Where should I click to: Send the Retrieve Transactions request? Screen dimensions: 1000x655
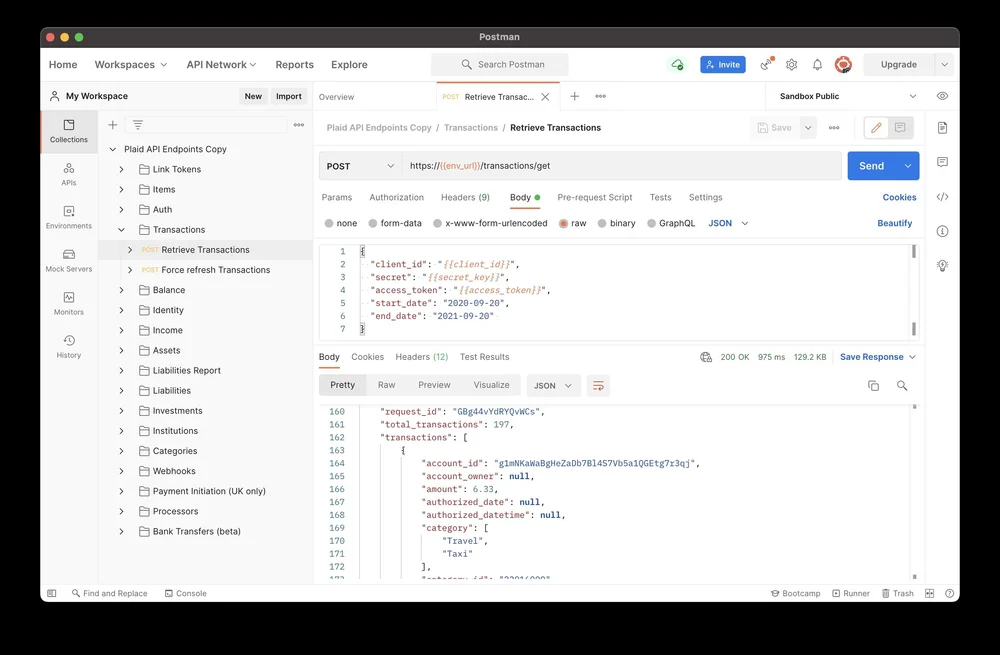pos(869,165)
